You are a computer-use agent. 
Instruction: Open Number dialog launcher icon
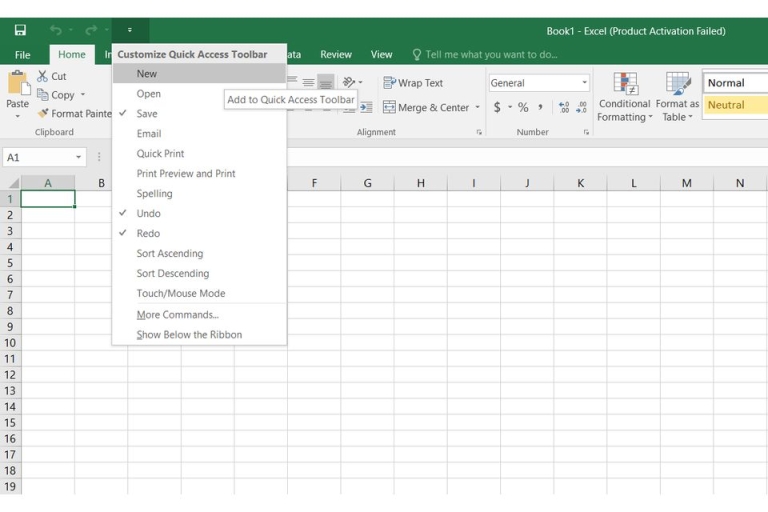tap(586, 132)
